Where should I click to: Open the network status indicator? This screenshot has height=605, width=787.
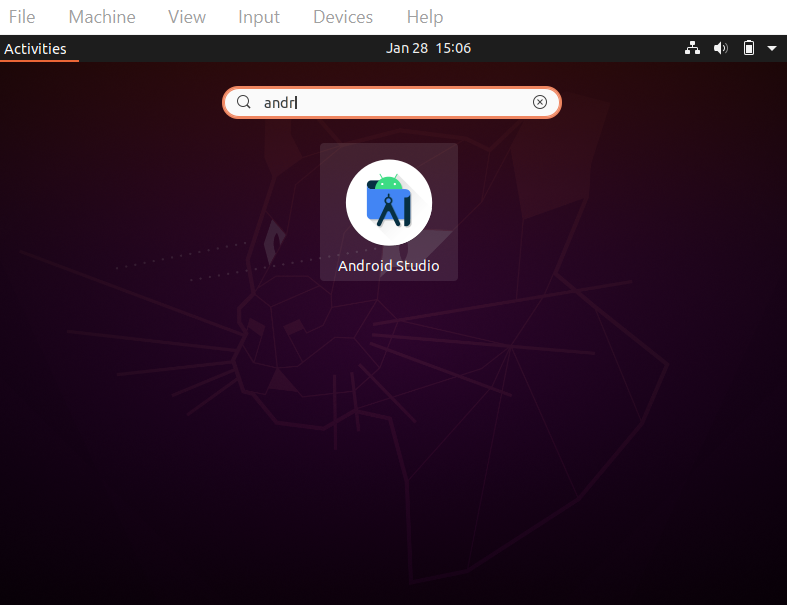(x=692, y=48)
